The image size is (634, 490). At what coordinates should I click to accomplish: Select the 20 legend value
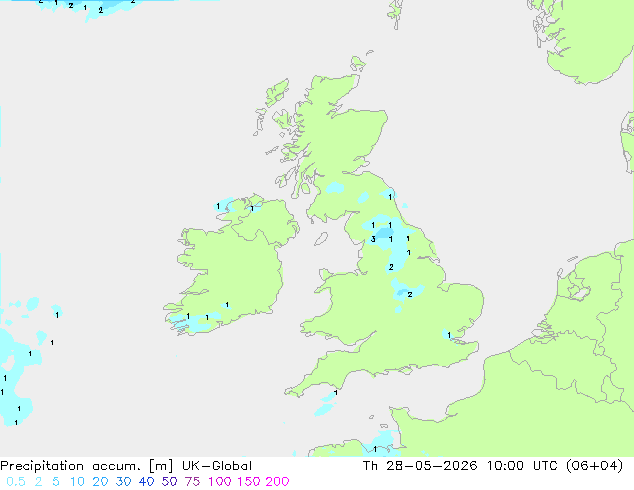[100, 482]
